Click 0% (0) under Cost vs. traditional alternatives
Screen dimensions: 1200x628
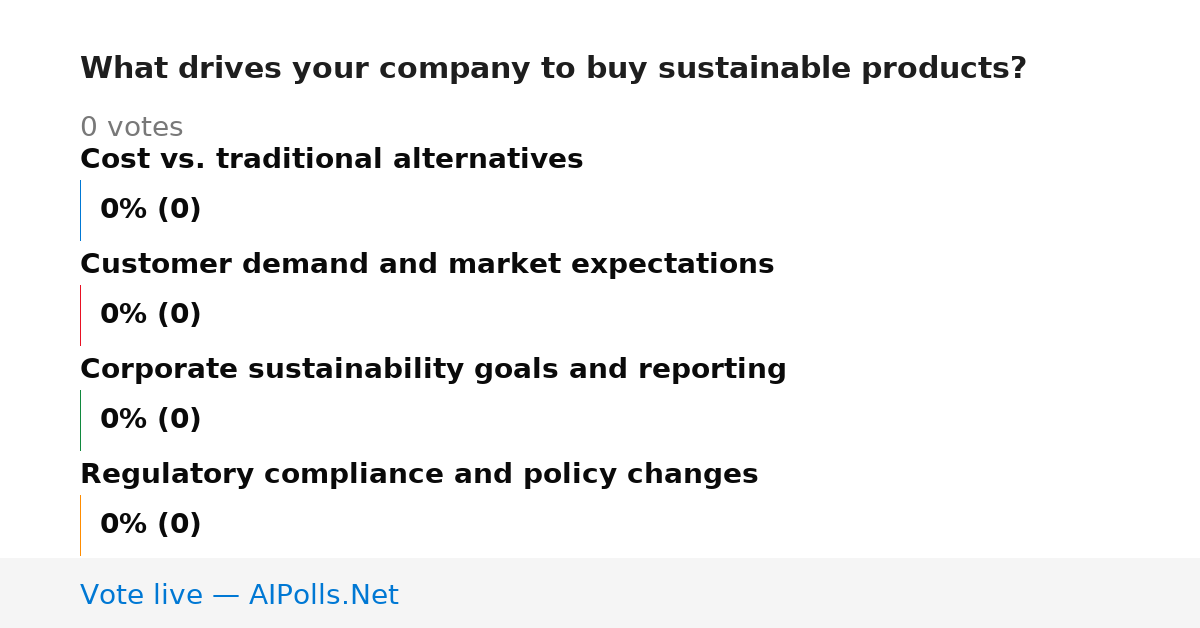(x=150, y=210)
